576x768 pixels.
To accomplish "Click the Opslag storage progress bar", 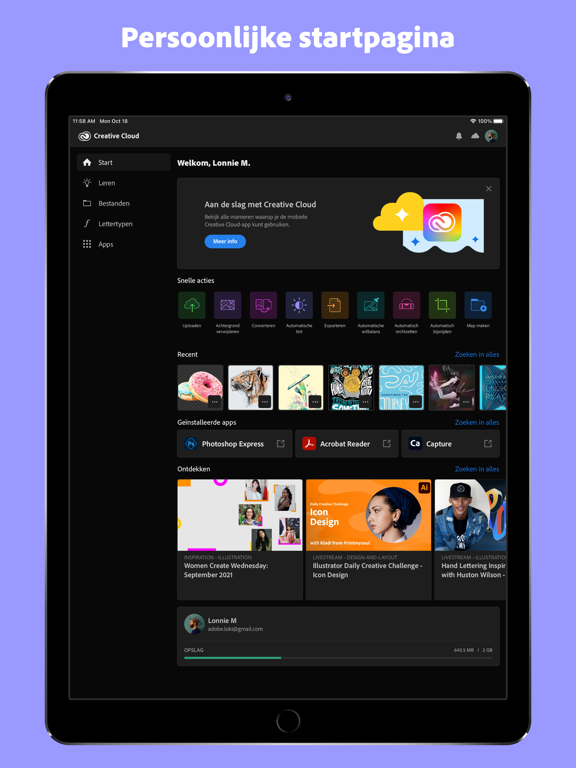I will click(338, 658).
